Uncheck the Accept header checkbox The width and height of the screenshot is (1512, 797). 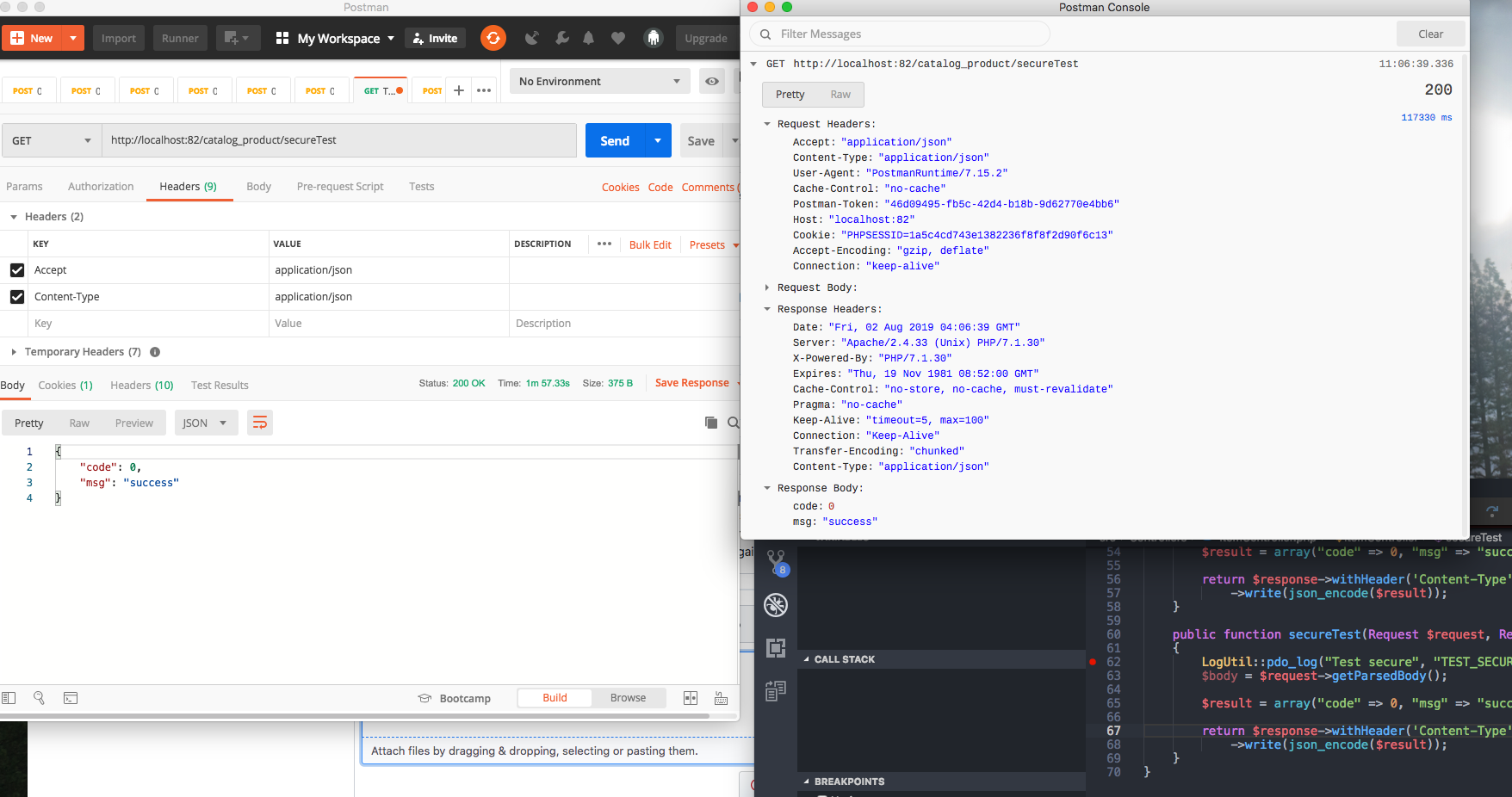[16, 269]
